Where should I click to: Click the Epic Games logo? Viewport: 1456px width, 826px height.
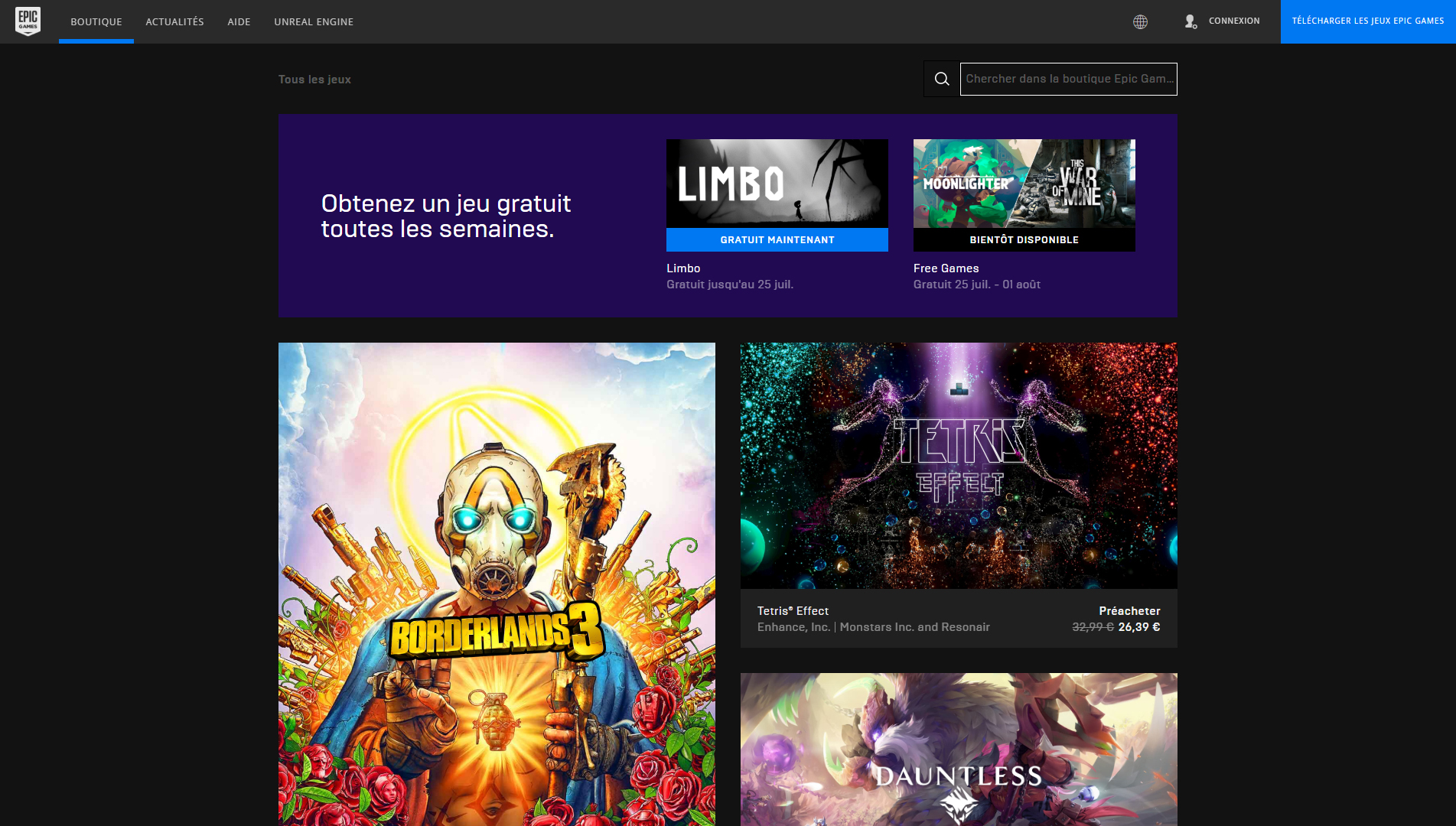point(28,21)
